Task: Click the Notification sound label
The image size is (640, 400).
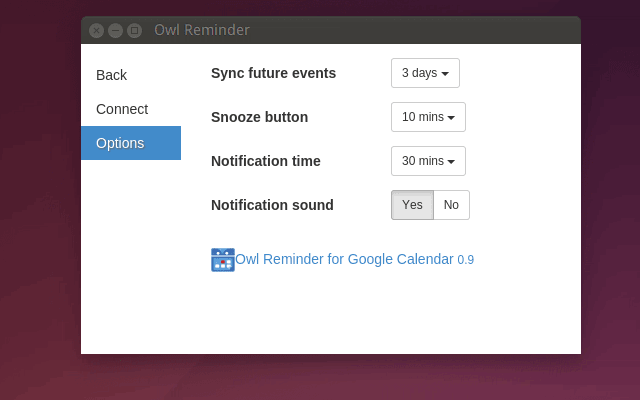Action: coord(272,205)
